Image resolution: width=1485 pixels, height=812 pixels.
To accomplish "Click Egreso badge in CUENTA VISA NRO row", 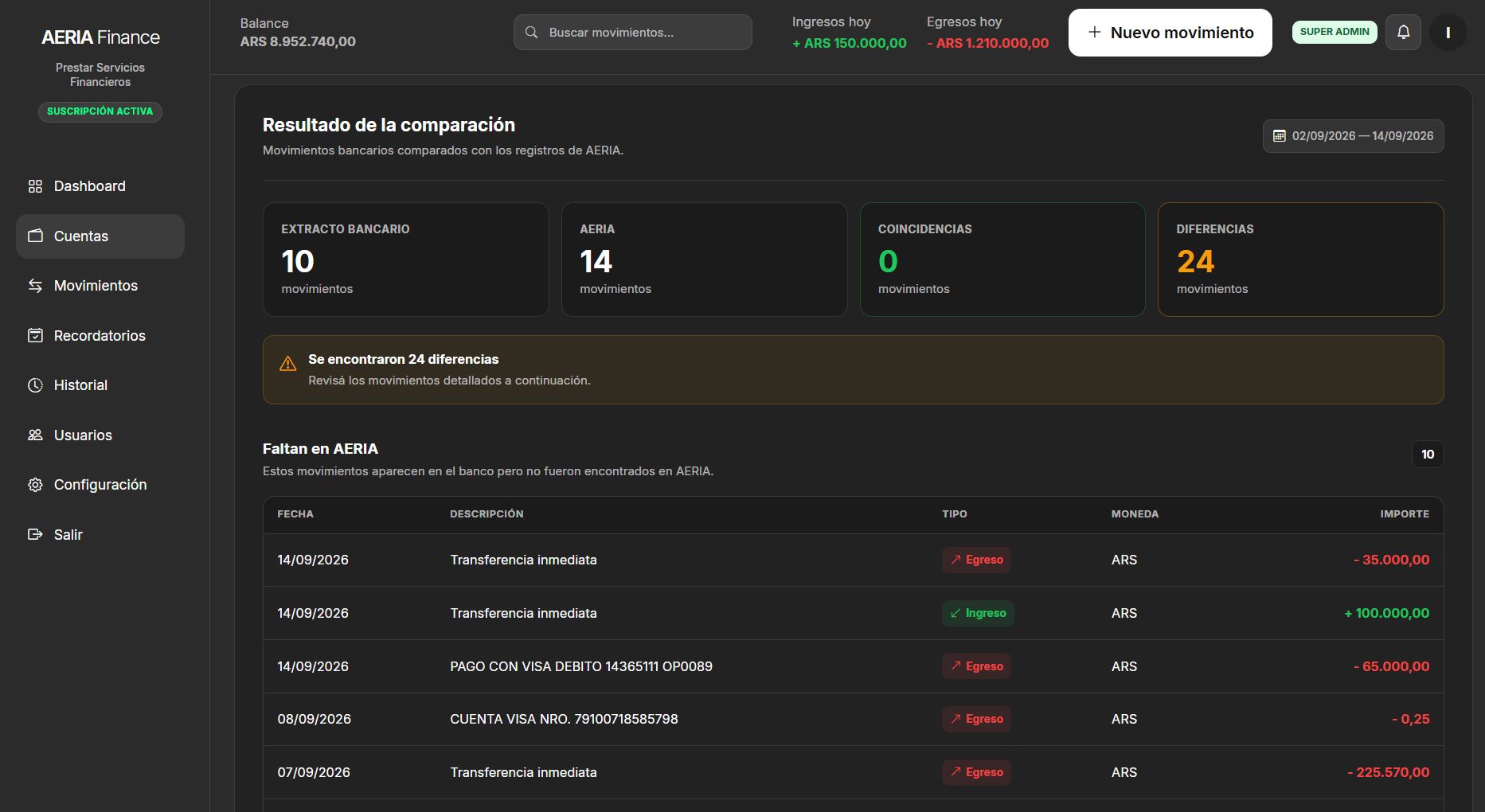I will pyautogui.click(x=976, y=719).
